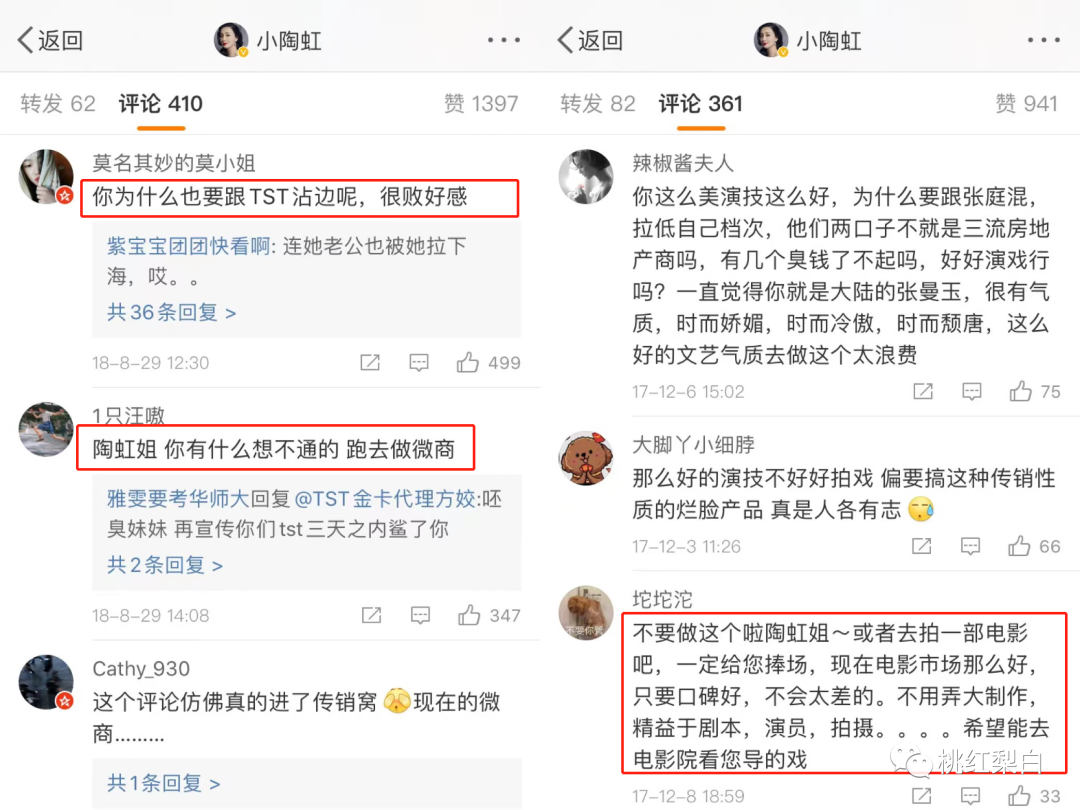The image size is (1080, 810).
Task: Open the right panel three-dot more menu
Action: 1043,40
